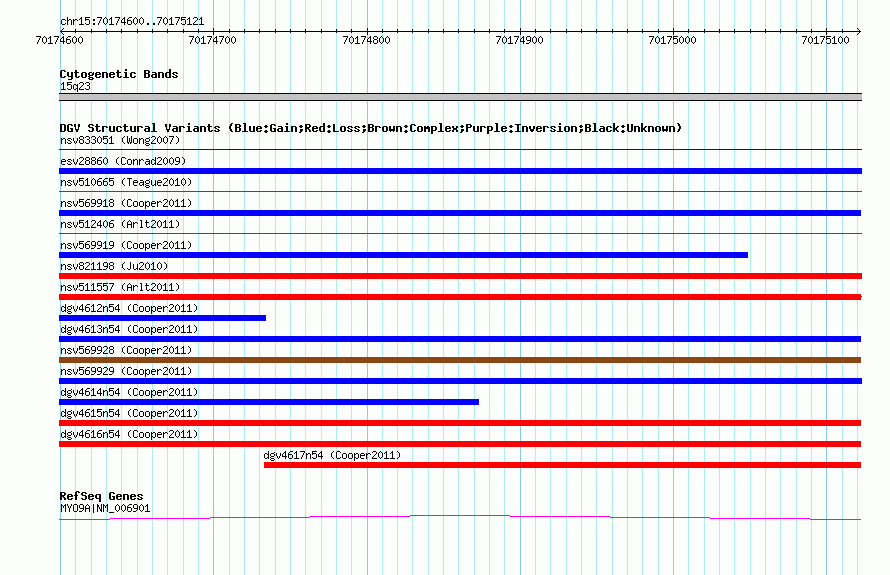Select variant label nsv511557 (Arlt2011)
The image size is (890, 575).
(120, 287)
